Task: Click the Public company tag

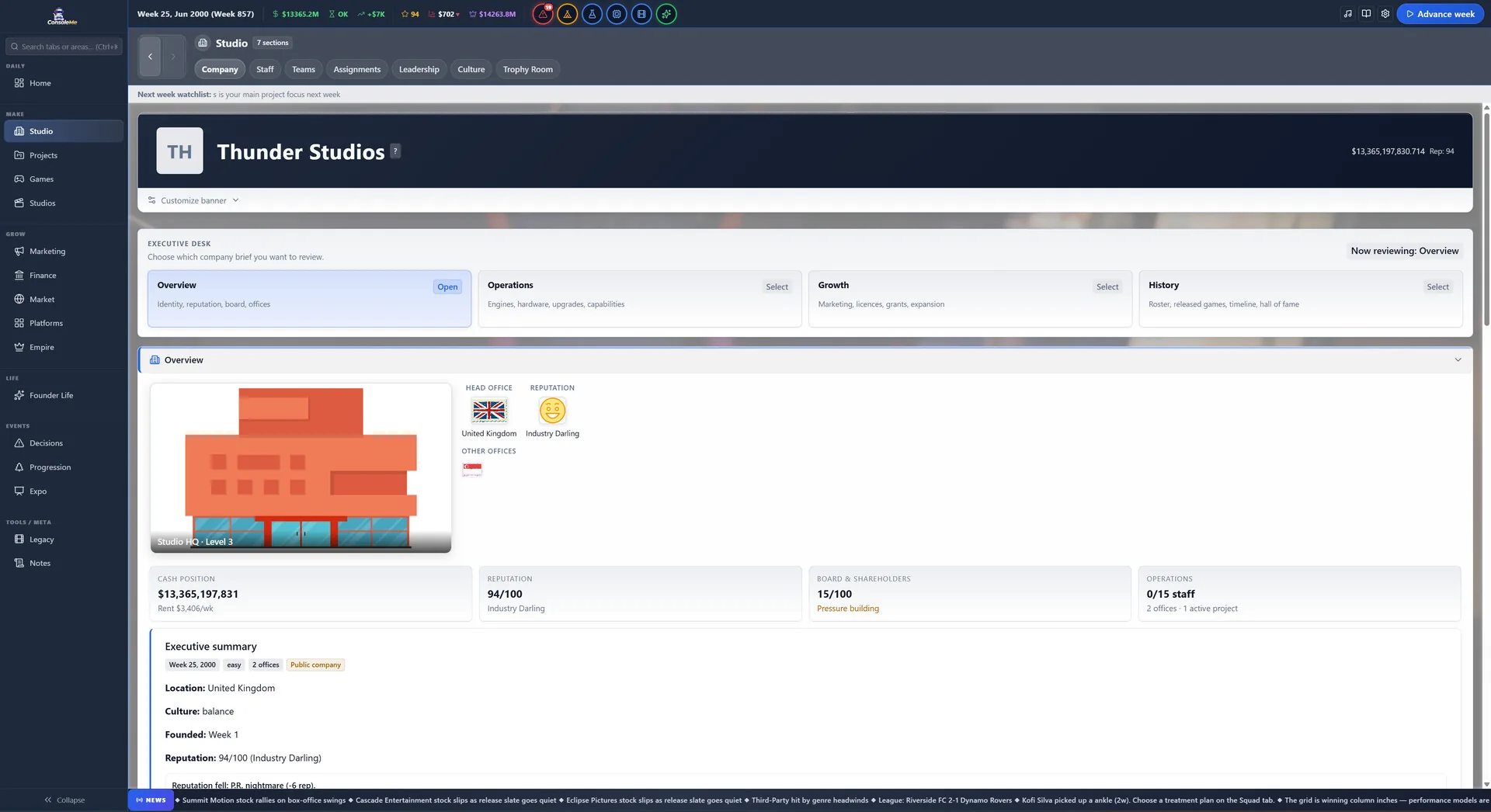Action: pyautogui.click(x=315, y=665)
